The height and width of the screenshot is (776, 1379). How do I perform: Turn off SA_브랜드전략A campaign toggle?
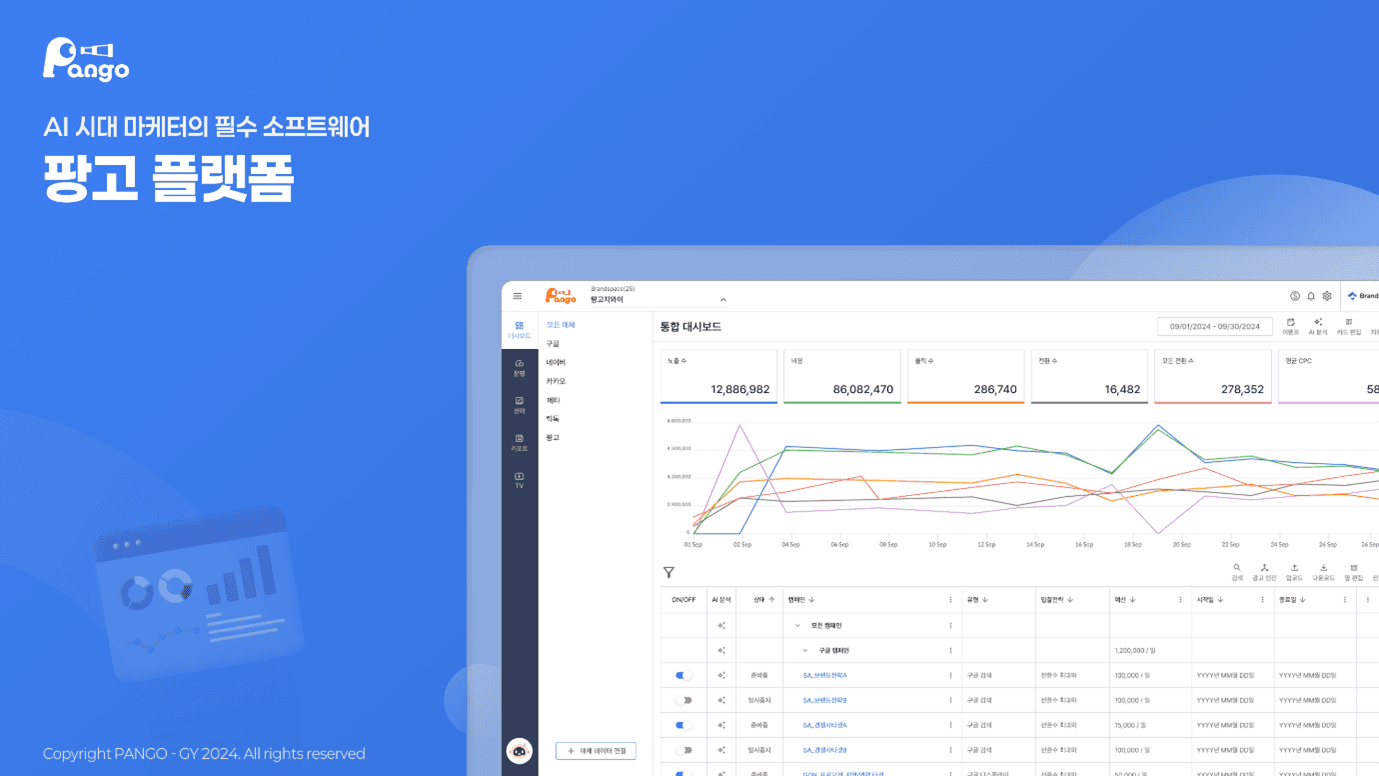683,675
